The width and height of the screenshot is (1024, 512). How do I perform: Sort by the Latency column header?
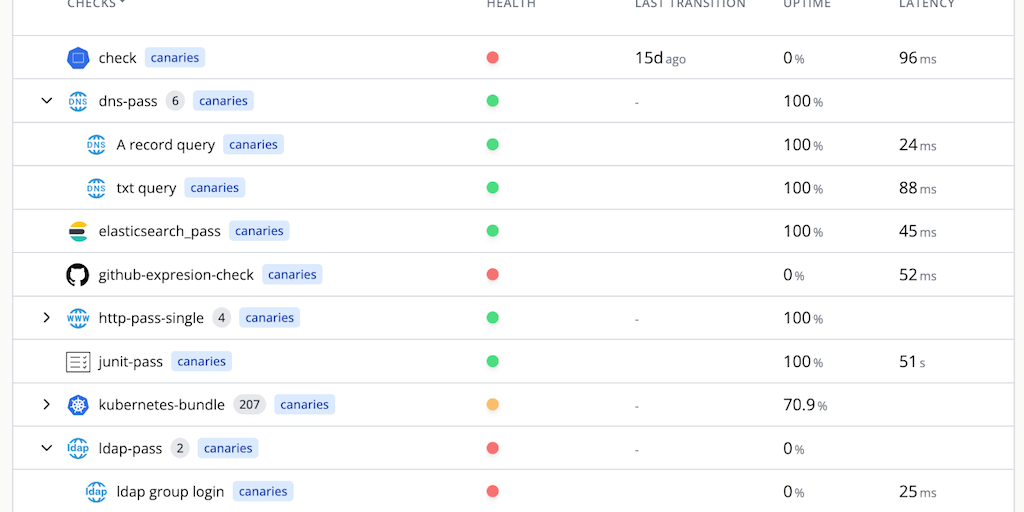click(926, 4)
